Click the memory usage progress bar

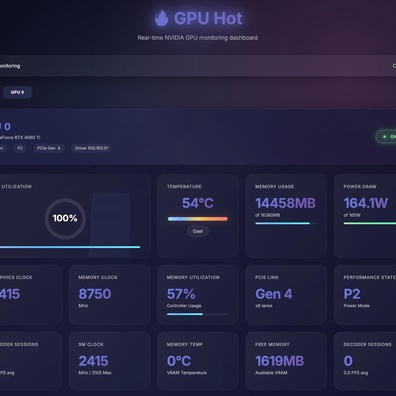coord(286,223)
